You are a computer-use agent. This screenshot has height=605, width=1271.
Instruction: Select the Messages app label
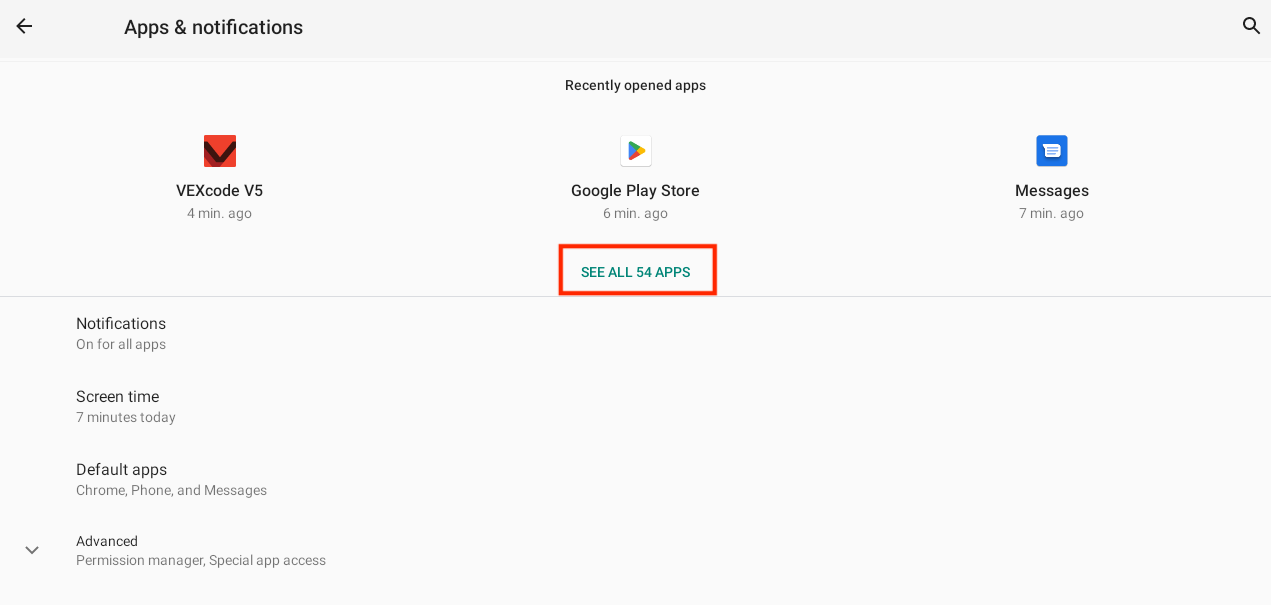1051,190
